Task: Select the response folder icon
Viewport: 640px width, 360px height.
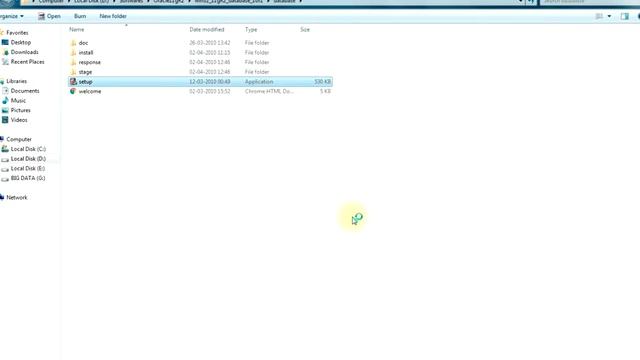Action: click(x=73, y=62)
